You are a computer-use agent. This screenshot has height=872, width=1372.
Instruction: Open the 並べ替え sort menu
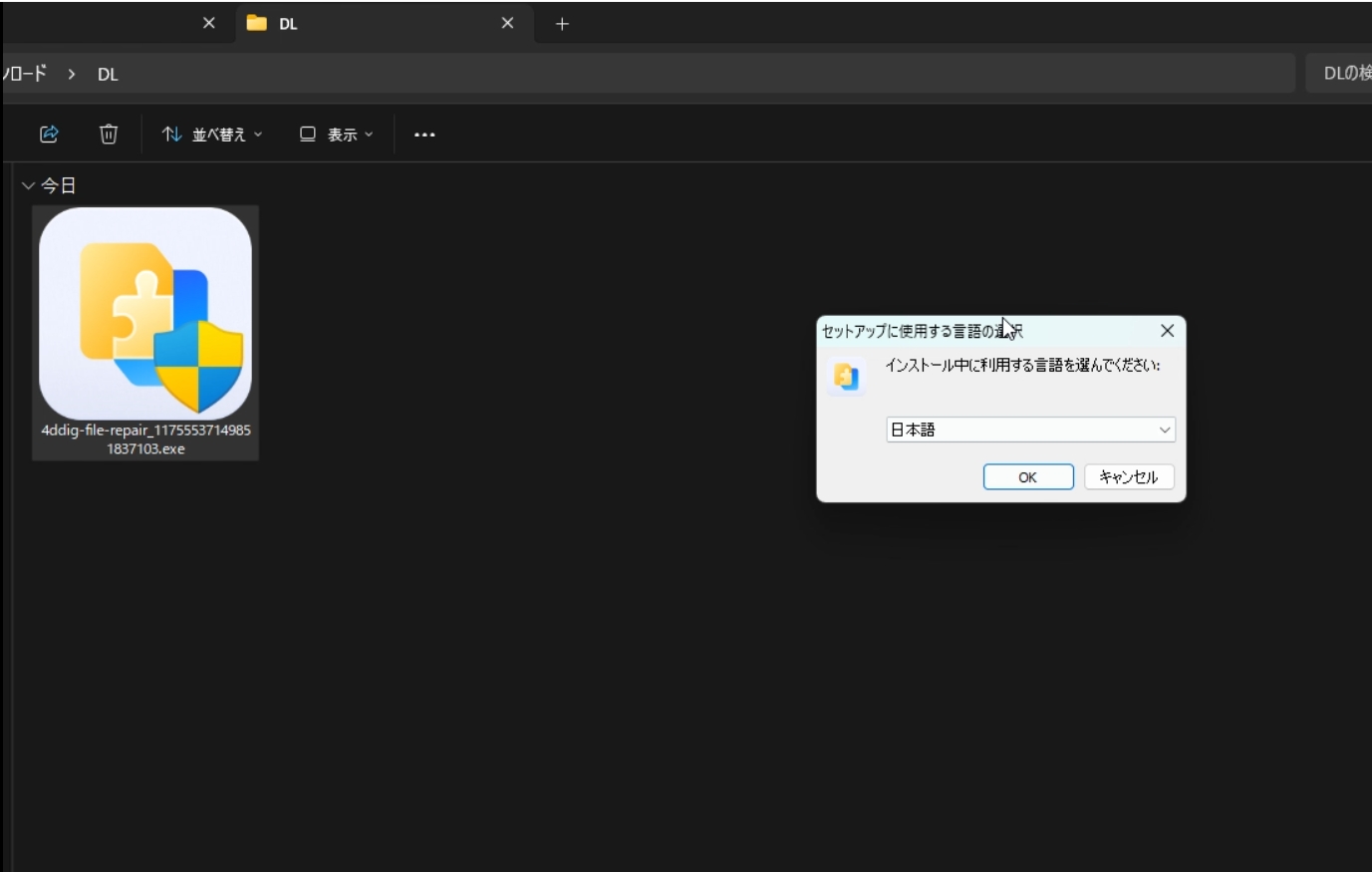pyautogui.click(x=212, y=134)
